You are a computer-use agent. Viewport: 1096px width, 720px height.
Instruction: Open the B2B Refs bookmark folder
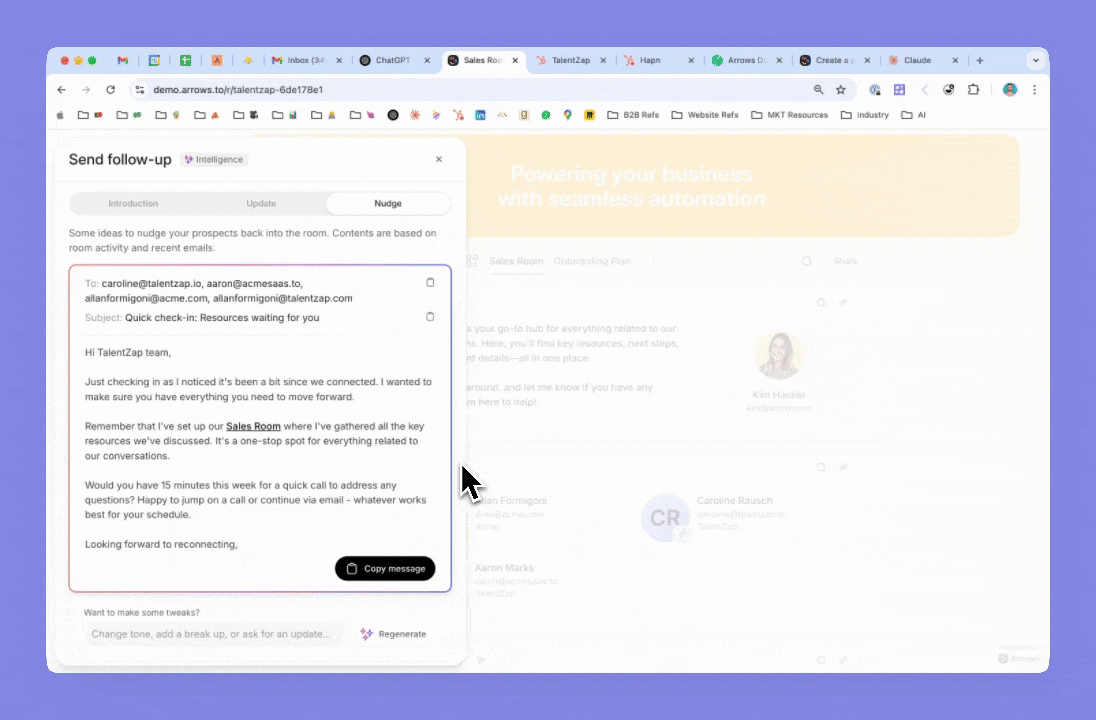633,115
